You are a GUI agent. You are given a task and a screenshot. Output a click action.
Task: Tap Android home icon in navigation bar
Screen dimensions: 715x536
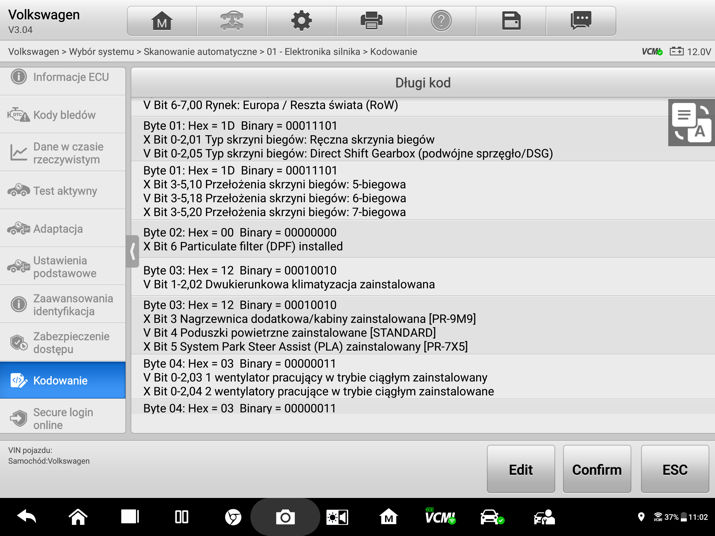(x=78, y=517)
